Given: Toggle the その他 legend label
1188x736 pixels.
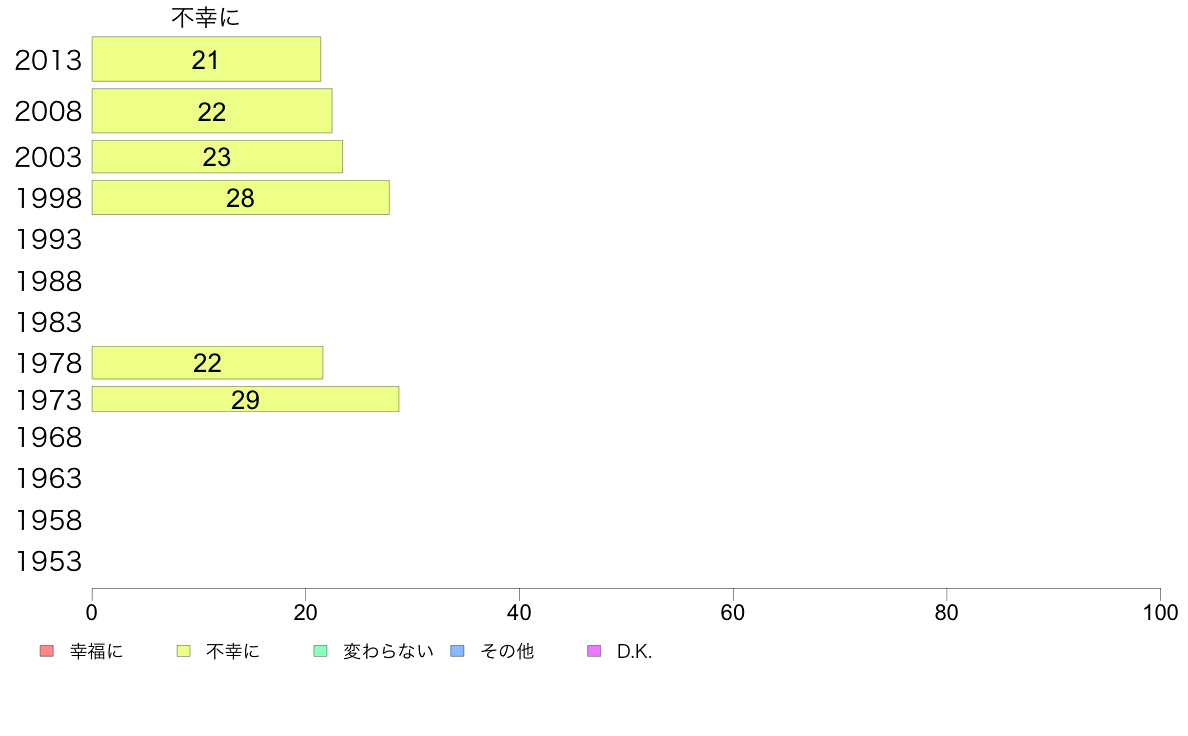Looking at the screenshot, I should (507, 651).
